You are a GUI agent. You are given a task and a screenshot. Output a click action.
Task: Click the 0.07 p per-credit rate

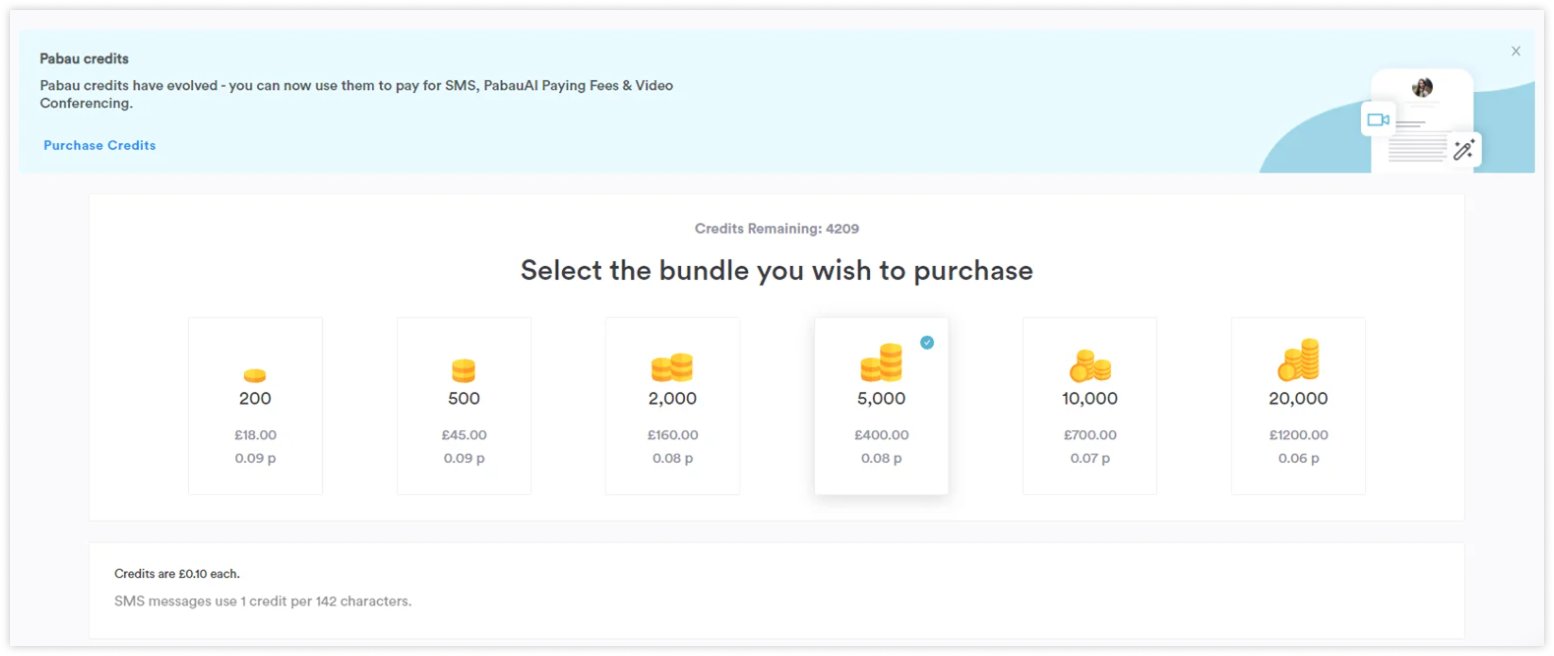click(x=1090, y=459)
